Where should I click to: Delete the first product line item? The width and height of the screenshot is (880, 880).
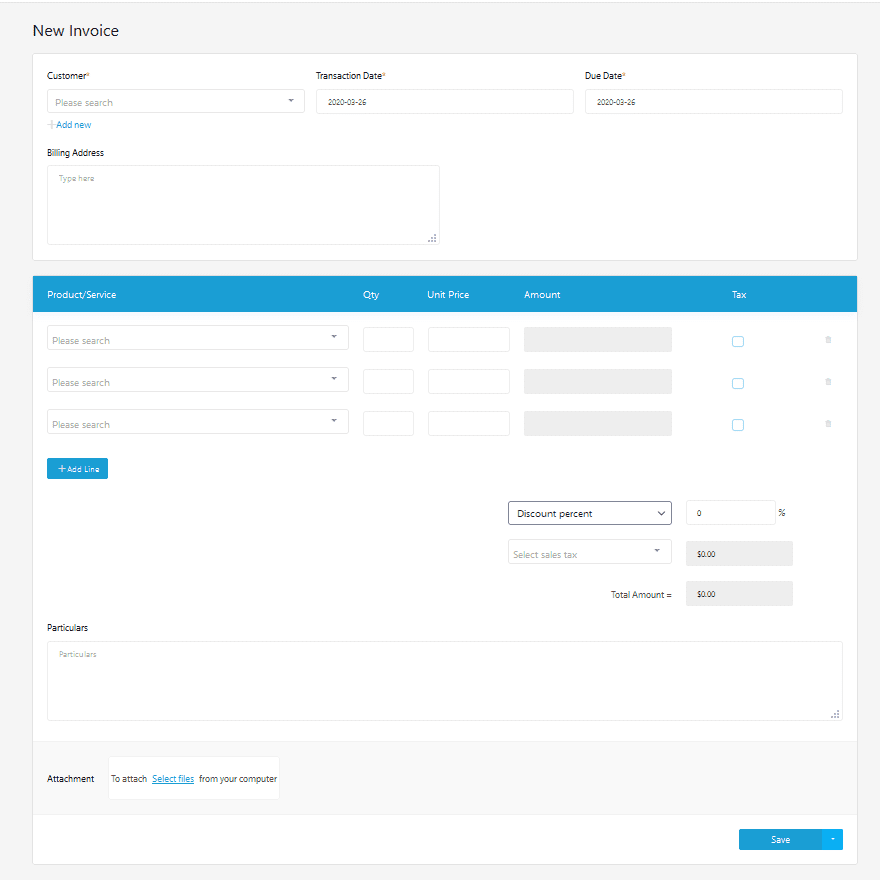(x=827, y=340)
